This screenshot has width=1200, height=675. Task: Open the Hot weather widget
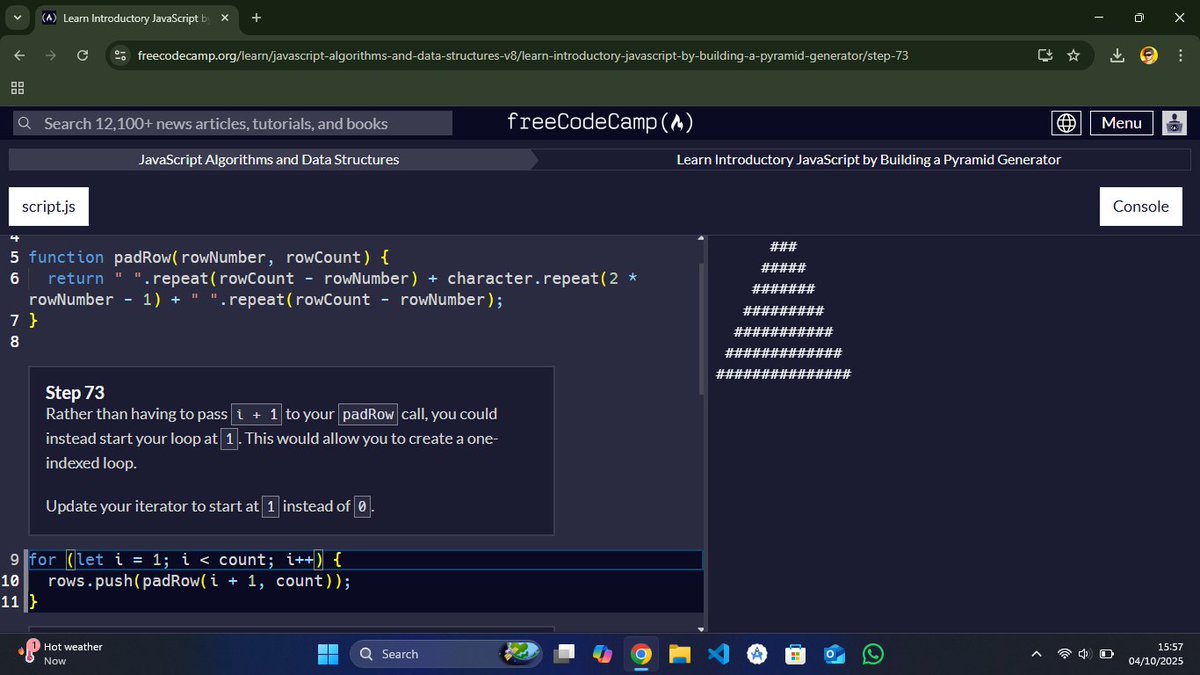coord(62,654)
